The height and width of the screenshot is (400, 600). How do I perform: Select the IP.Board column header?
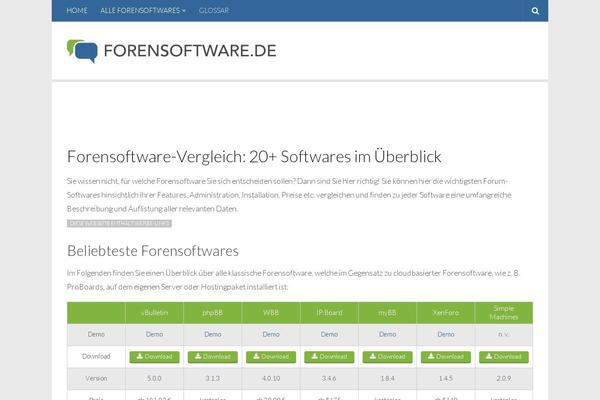click(x=329, y=313)
